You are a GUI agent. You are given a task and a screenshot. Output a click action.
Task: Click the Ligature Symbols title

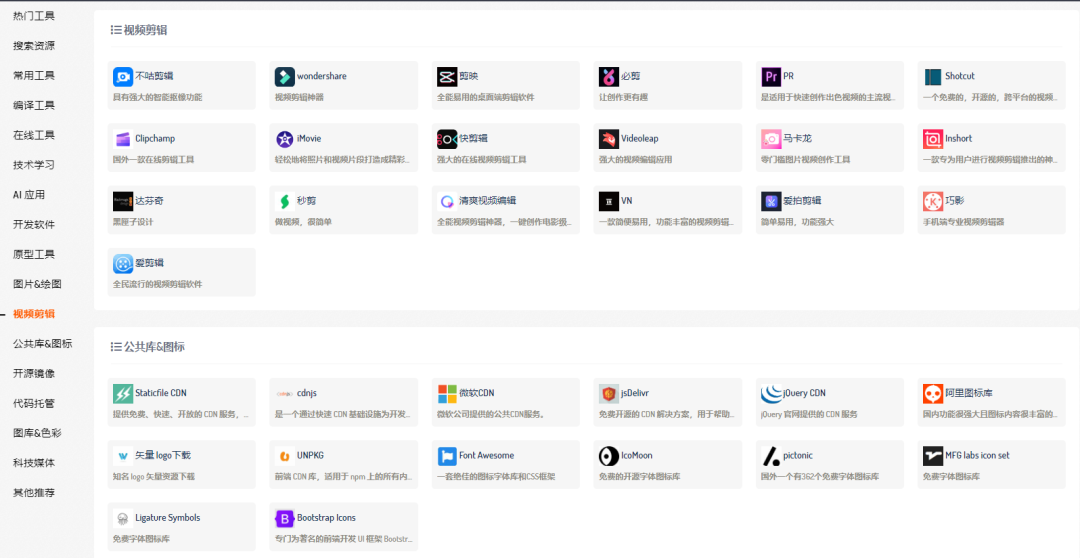(167, 517)
